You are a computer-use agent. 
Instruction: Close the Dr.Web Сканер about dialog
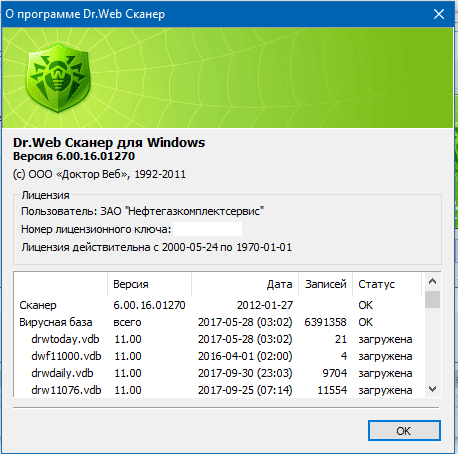[439, 14]
